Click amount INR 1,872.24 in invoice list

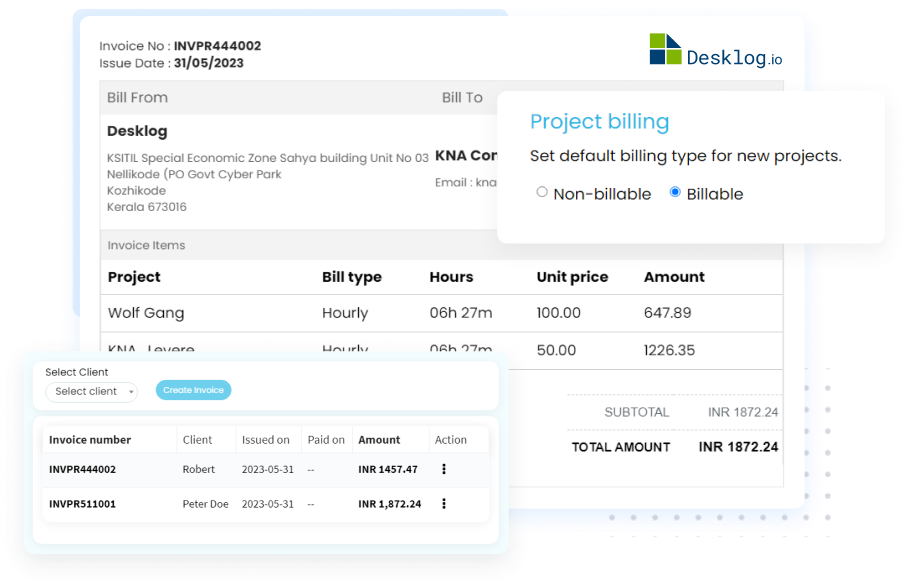click(390, 504)
